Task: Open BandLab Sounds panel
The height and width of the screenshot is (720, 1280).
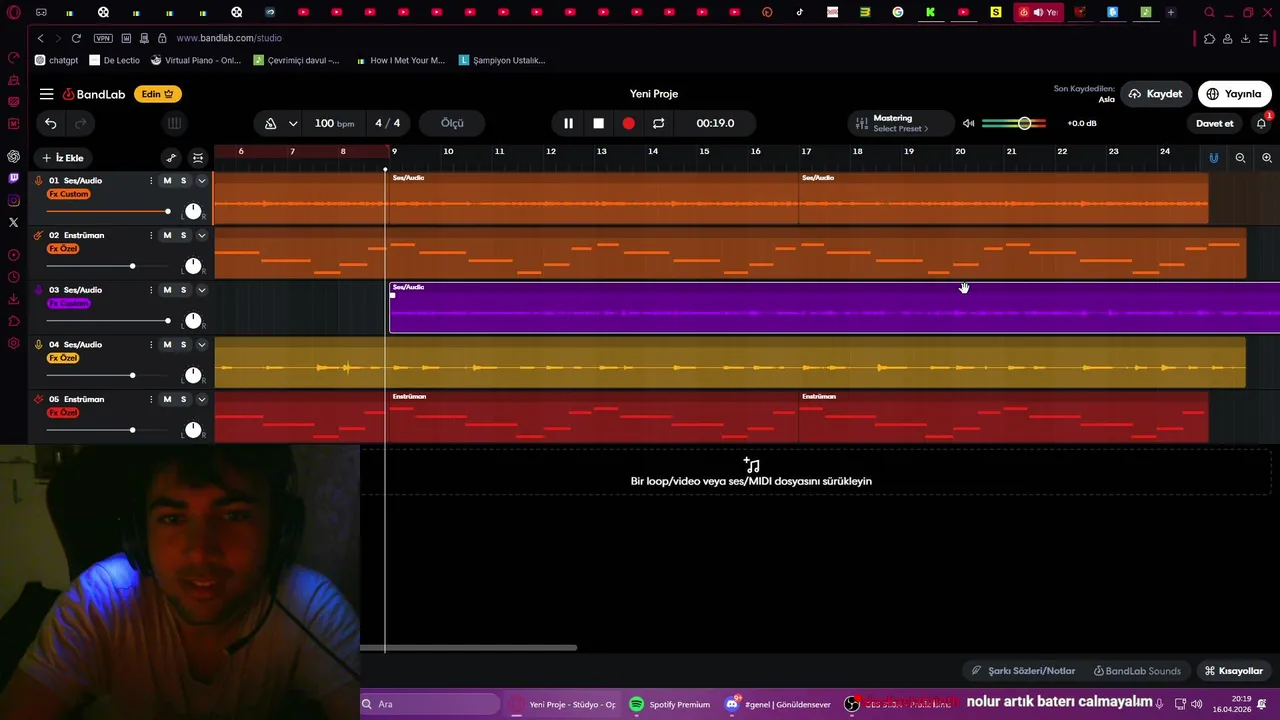Action: click(1137, 671)
